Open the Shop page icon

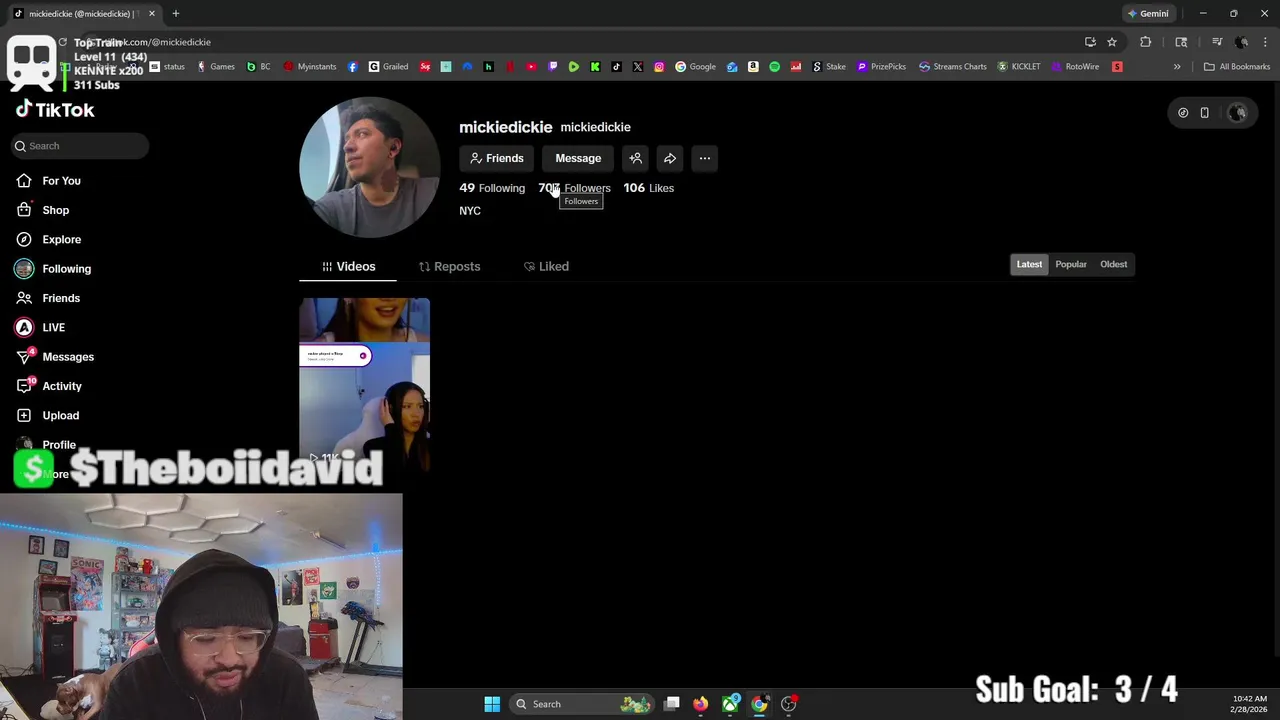24,210
